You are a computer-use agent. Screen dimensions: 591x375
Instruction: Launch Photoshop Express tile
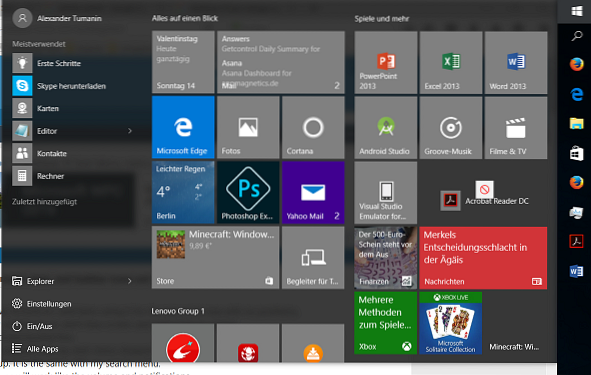(x=248, y=193)
